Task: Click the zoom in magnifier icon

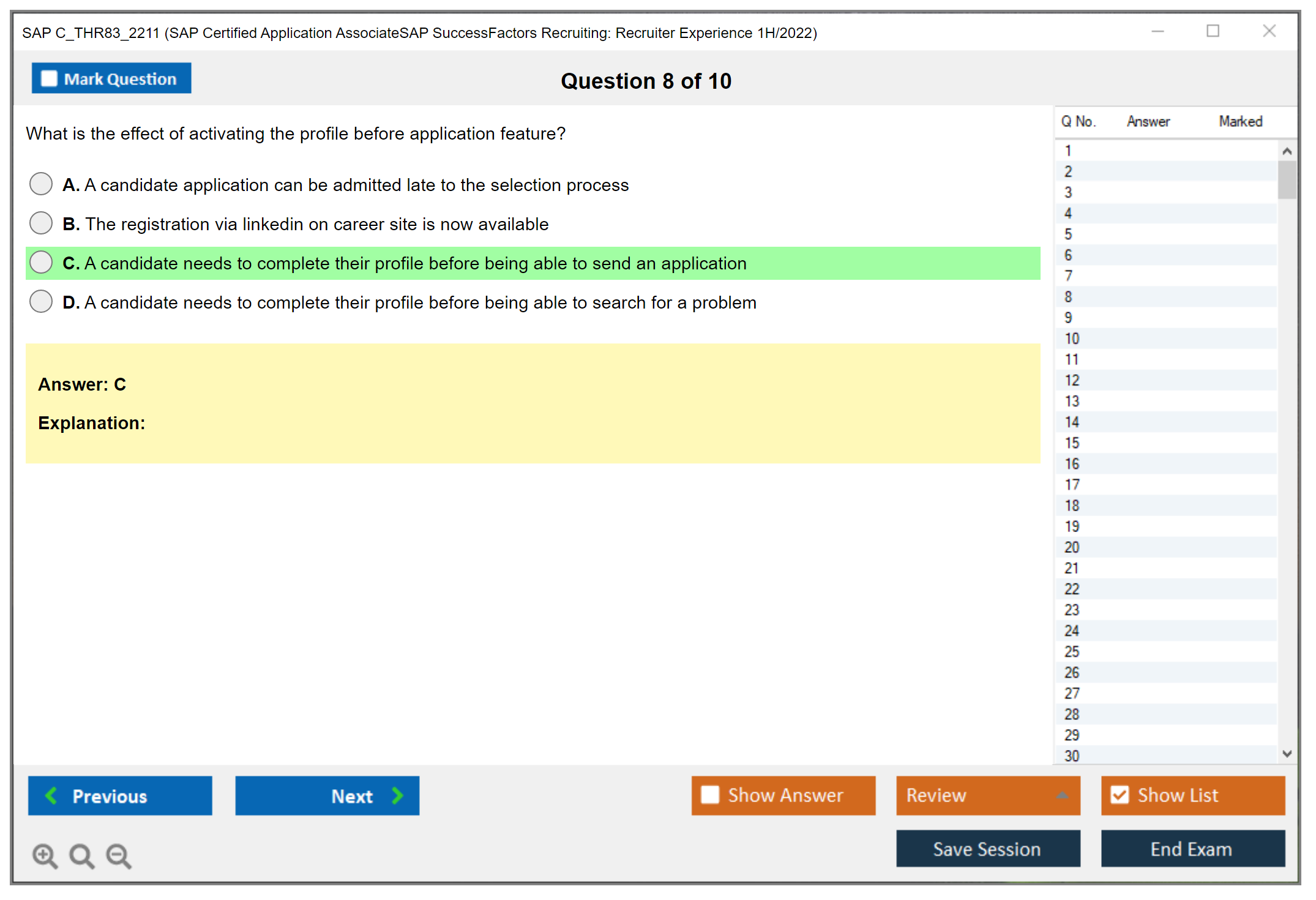Action: tap(44, 855)
